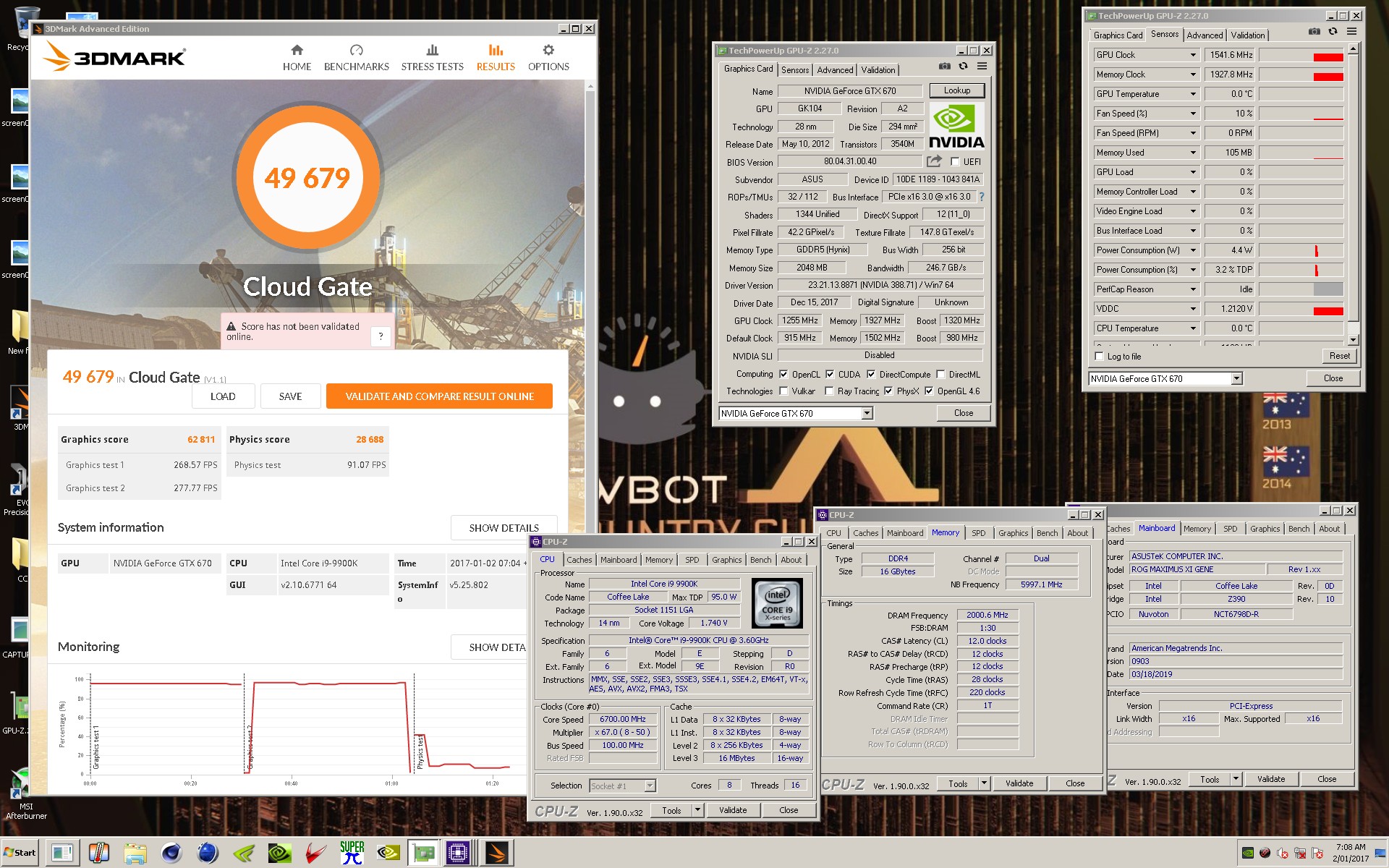The image size is (1389, 868).
Task: Toggle the Ray Tracing checkbox in GPU-Z
Action: click(x=830, y=391)
